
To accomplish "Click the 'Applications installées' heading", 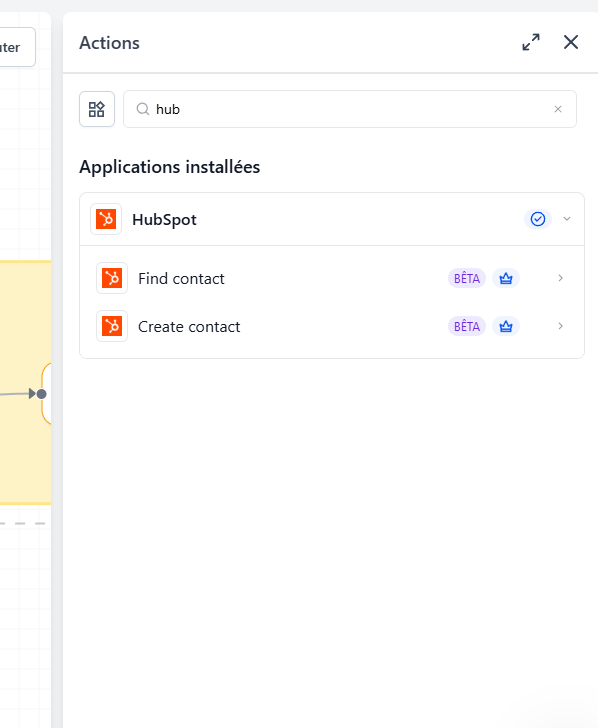I will pos(169,167).
